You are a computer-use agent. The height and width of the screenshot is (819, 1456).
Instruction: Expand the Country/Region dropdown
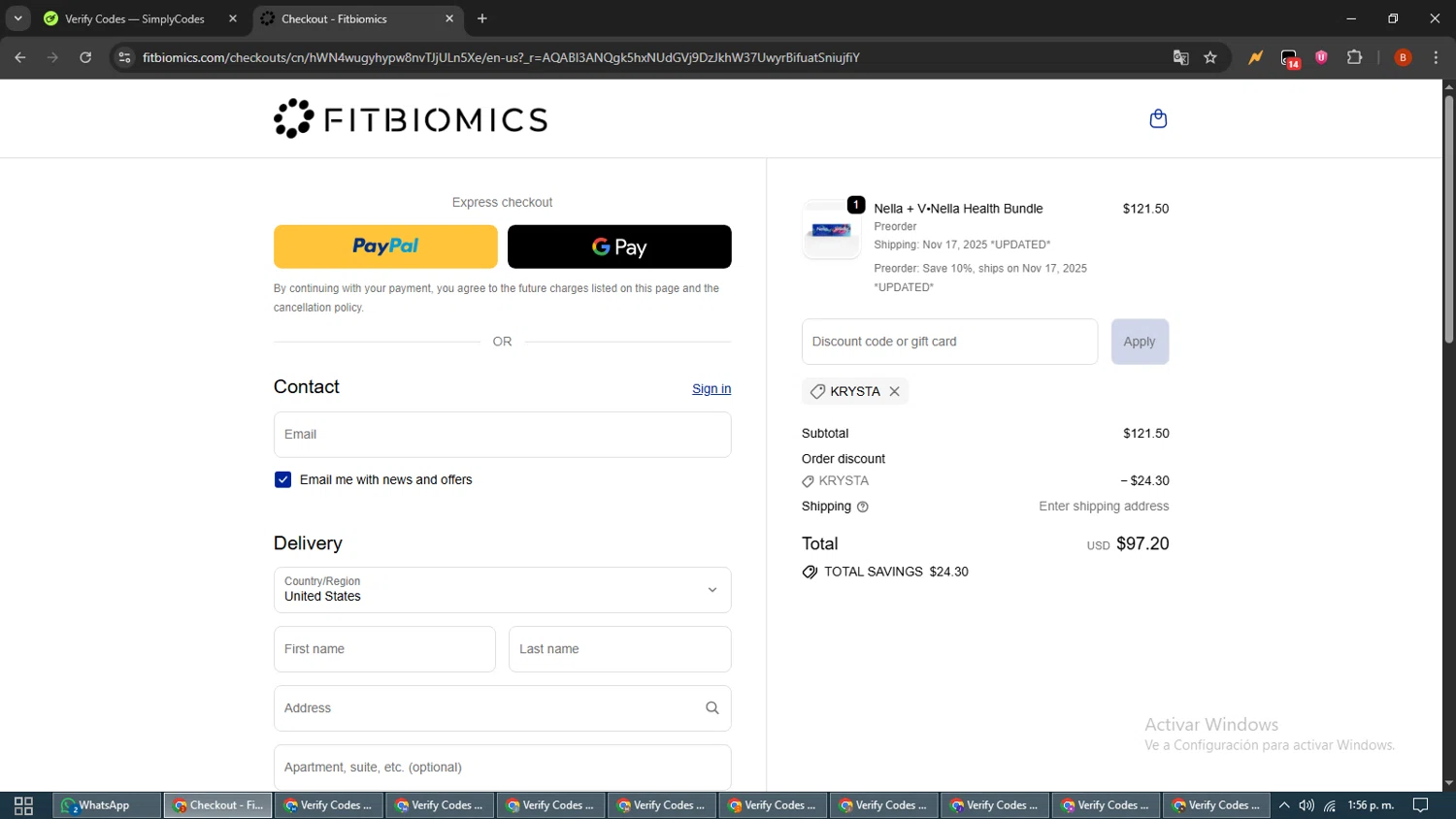[x=503, y=590]
